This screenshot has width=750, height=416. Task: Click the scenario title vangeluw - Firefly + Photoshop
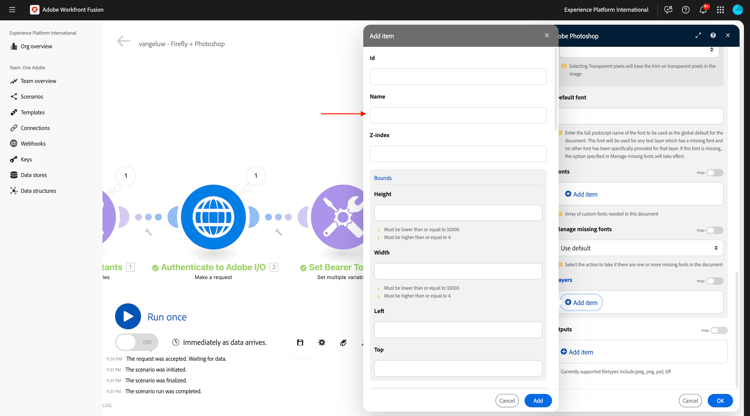(182, 44)
